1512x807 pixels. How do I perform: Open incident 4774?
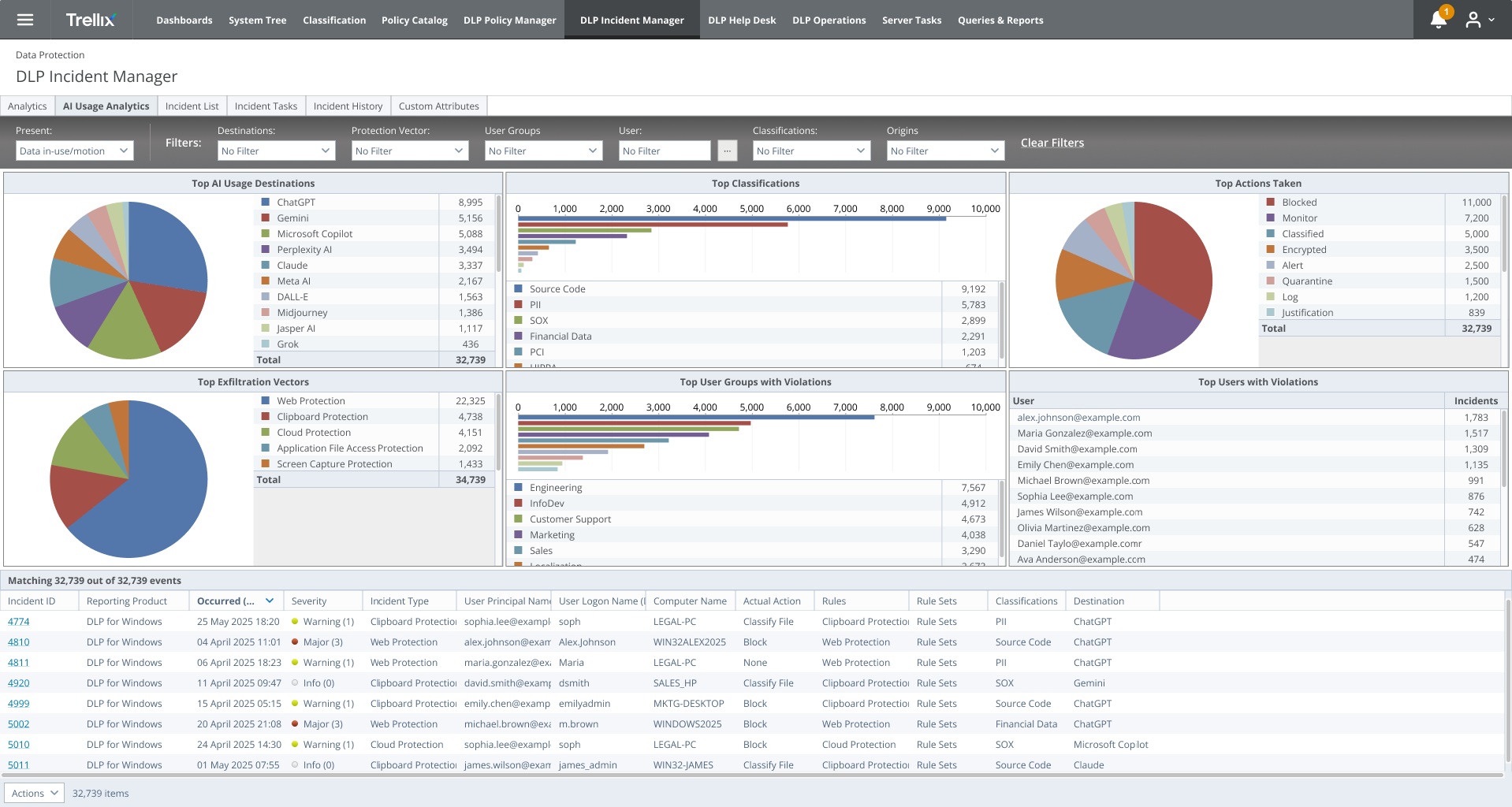19,622
